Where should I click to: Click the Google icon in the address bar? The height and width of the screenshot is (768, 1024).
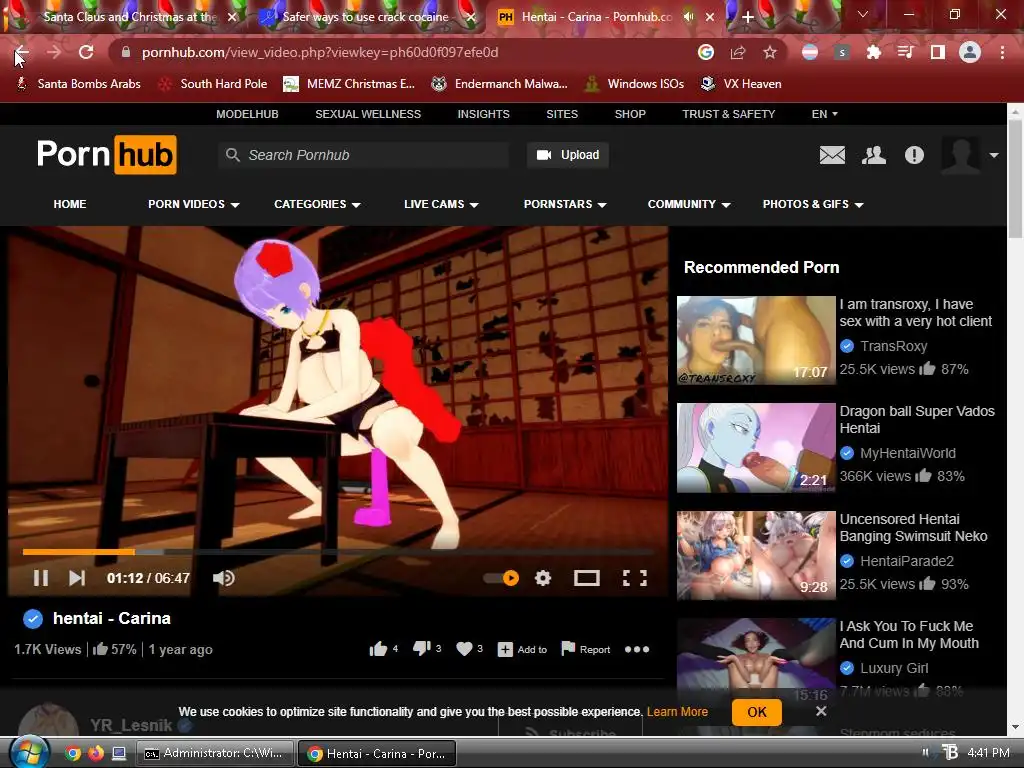coord(706,52)
